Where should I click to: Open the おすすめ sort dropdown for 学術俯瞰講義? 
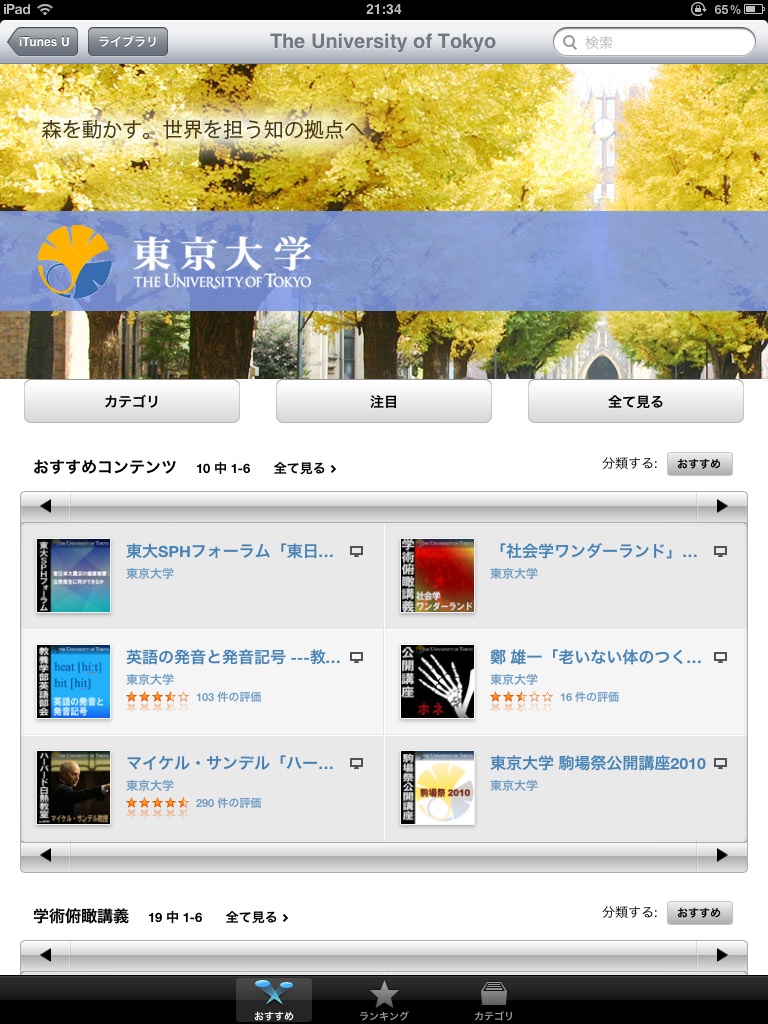tap(699, 913)
